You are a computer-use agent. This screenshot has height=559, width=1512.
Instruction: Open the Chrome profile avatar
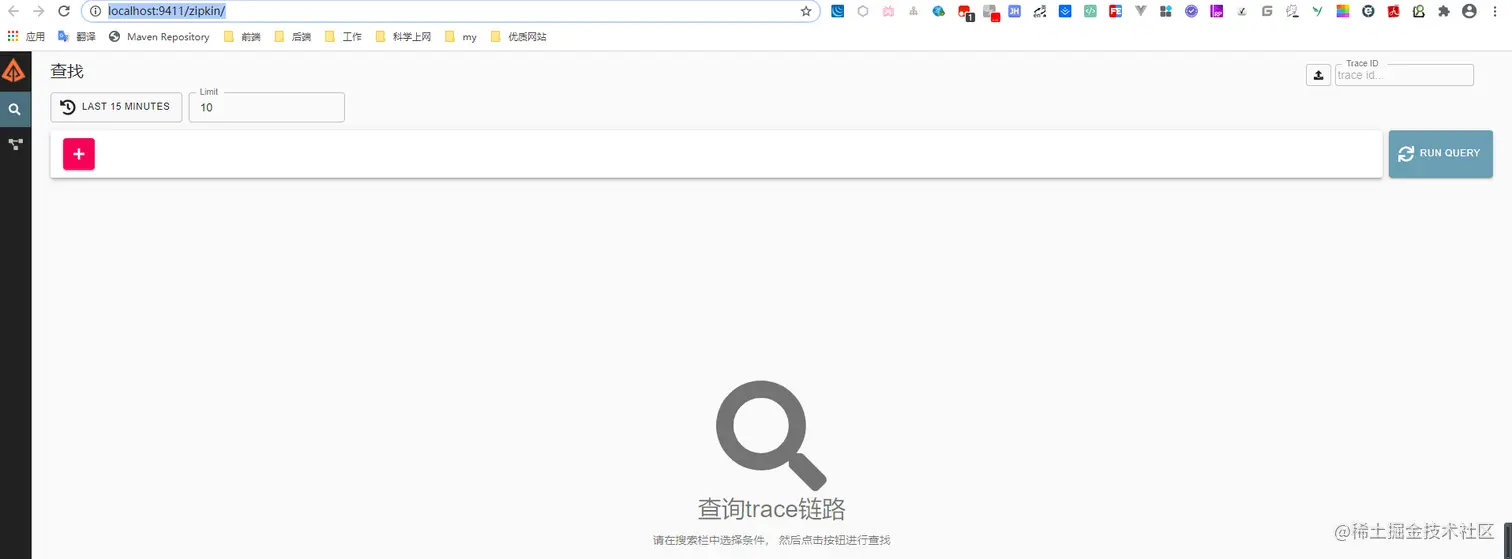(1469, 11)
